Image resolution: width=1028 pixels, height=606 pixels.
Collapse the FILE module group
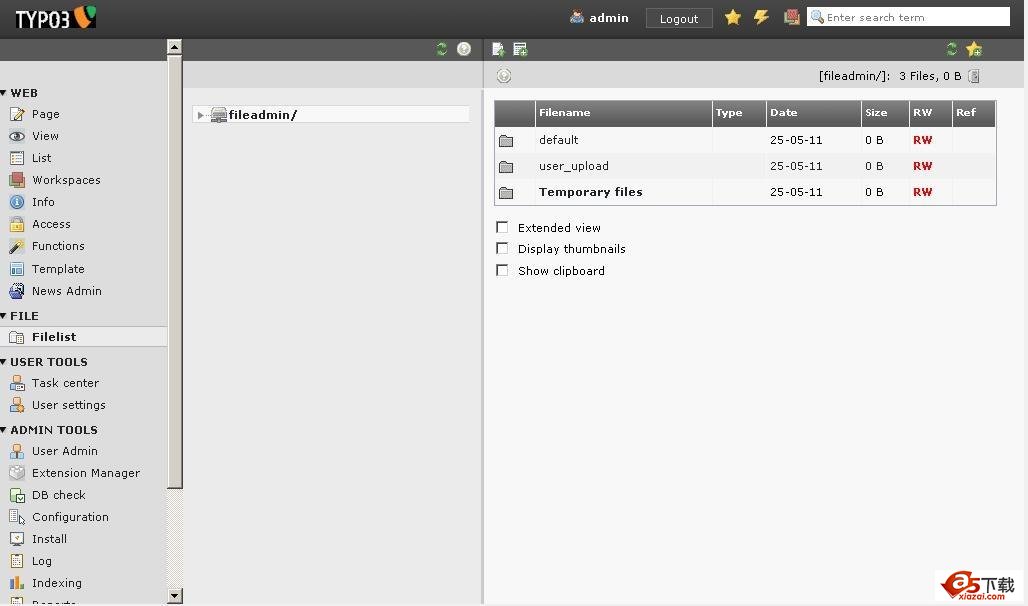(3, 316)
